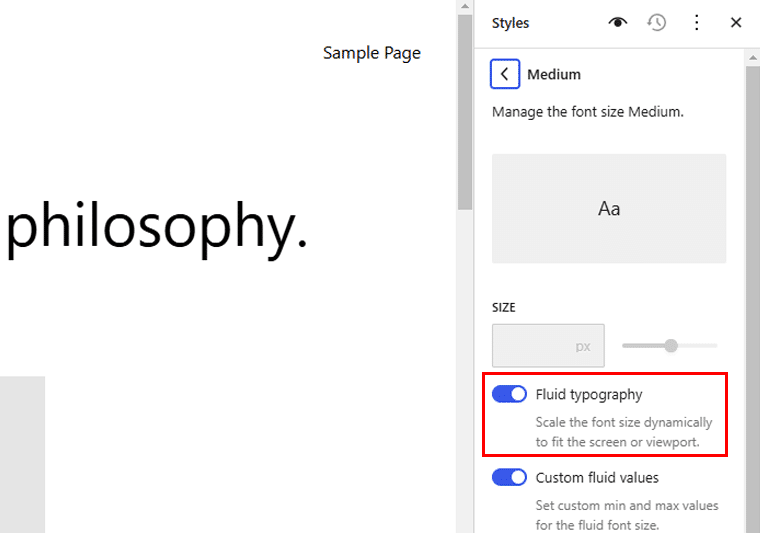Click the Styles sidebar scroll up arrow
Screen dimensions: 760x536
pos(752,58)
